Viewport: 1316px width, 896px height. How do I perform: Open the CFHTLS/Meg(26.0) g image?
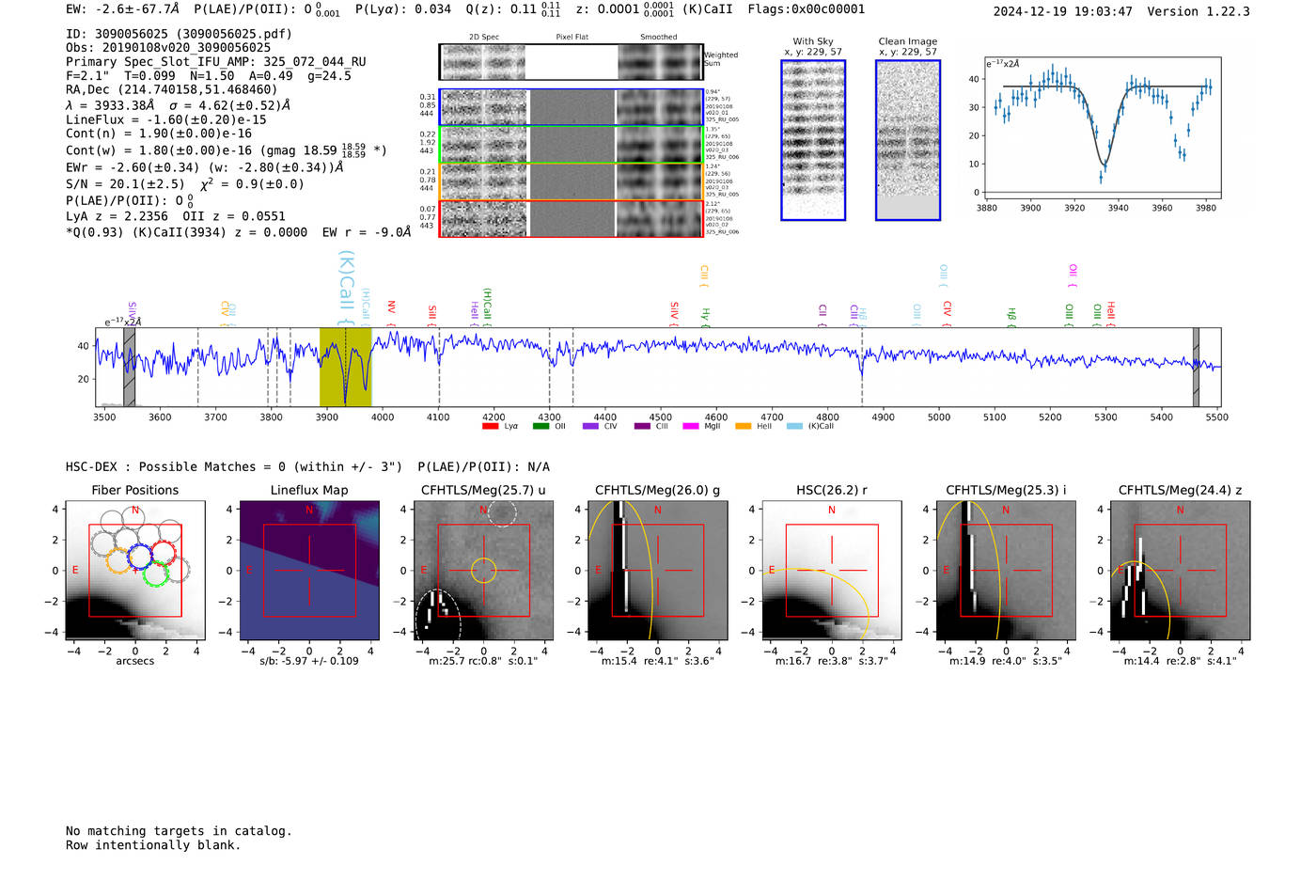coord(657,571)
